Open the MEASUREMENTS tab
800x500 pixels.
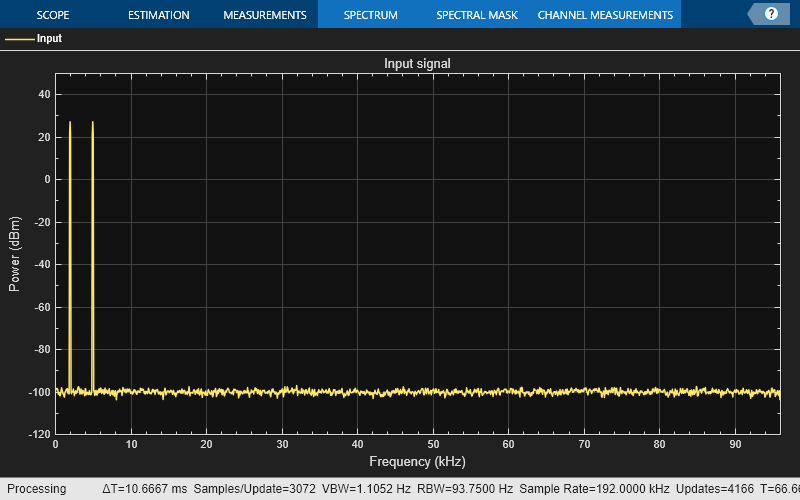tap(265, 15)
